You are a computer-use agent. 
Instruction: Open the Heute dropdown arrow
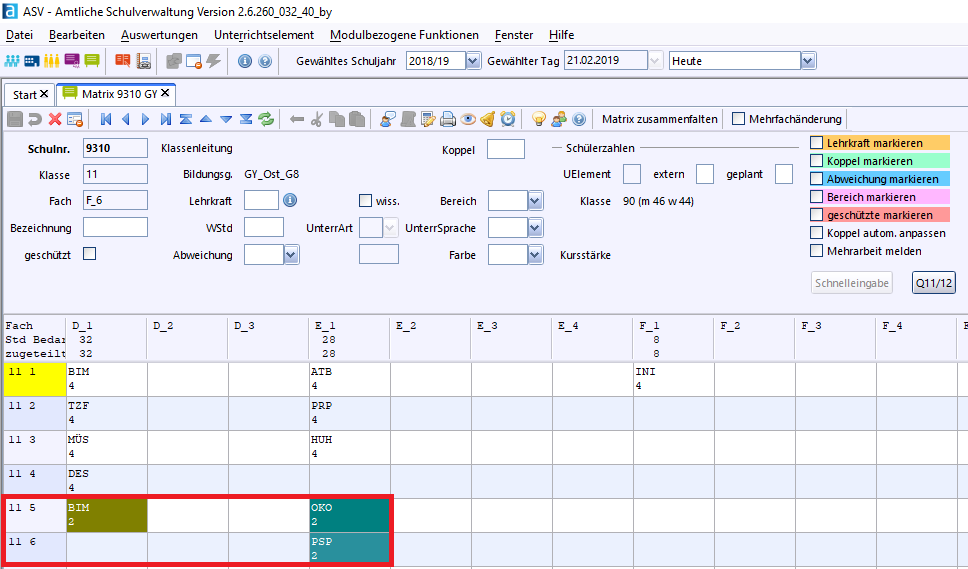(808, 60)
